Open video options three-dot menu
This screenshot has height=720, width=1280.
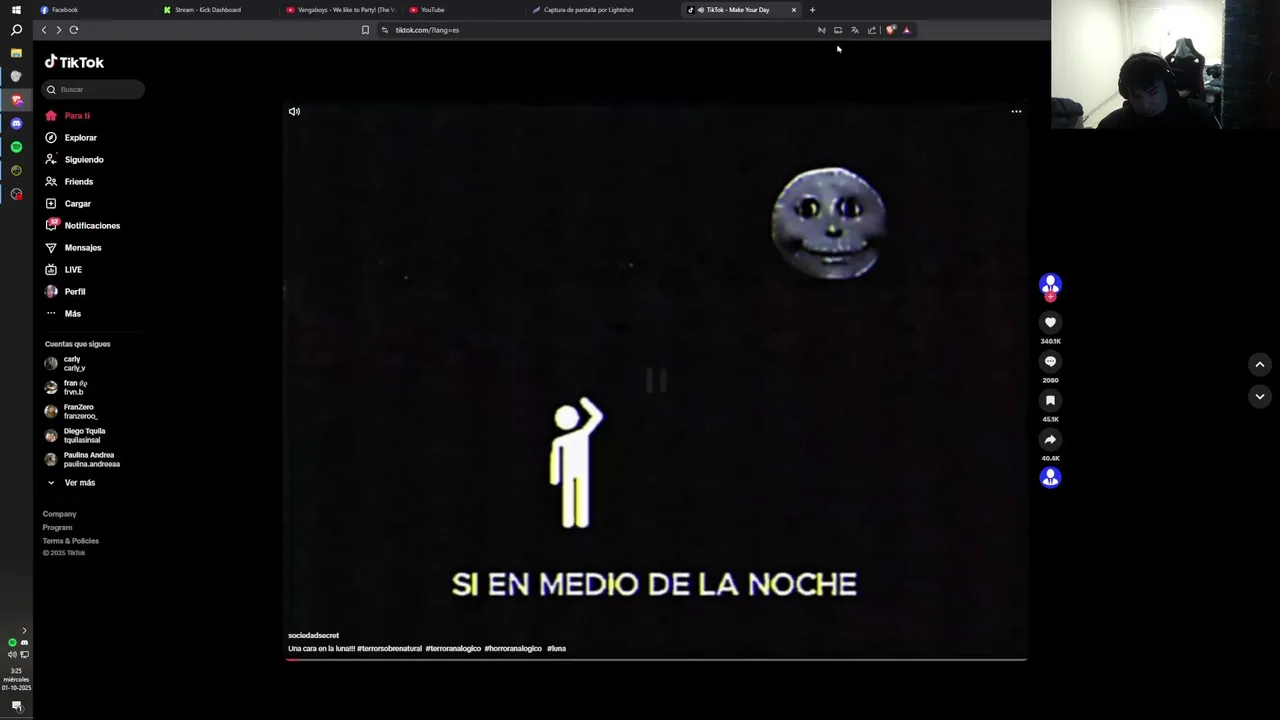point(1016,111)
